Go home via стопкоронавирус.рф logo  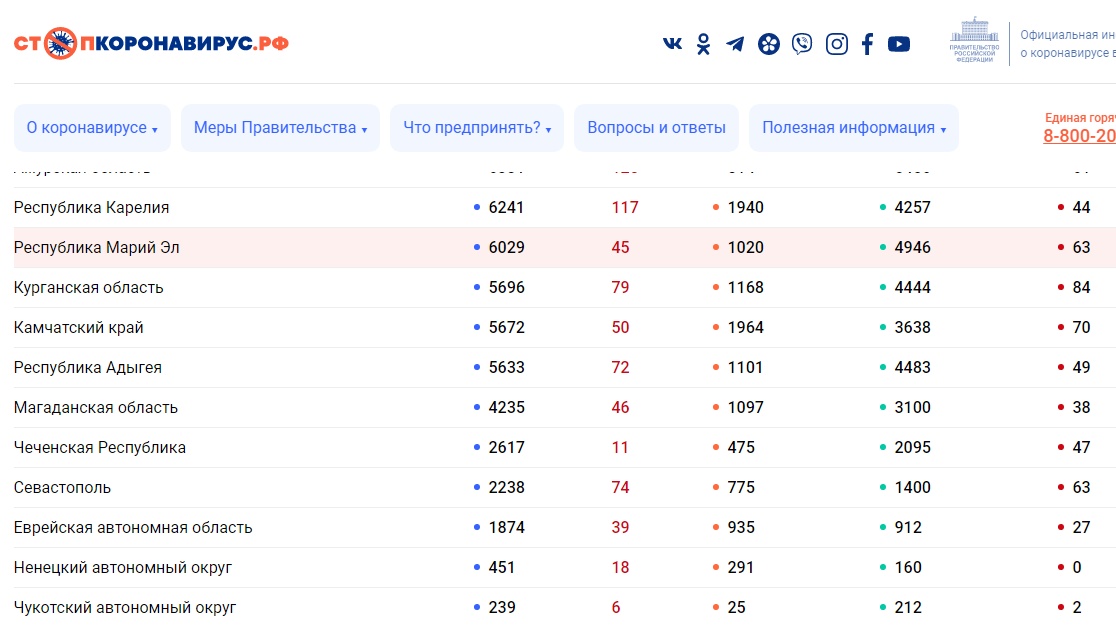(x=151, y=44)
